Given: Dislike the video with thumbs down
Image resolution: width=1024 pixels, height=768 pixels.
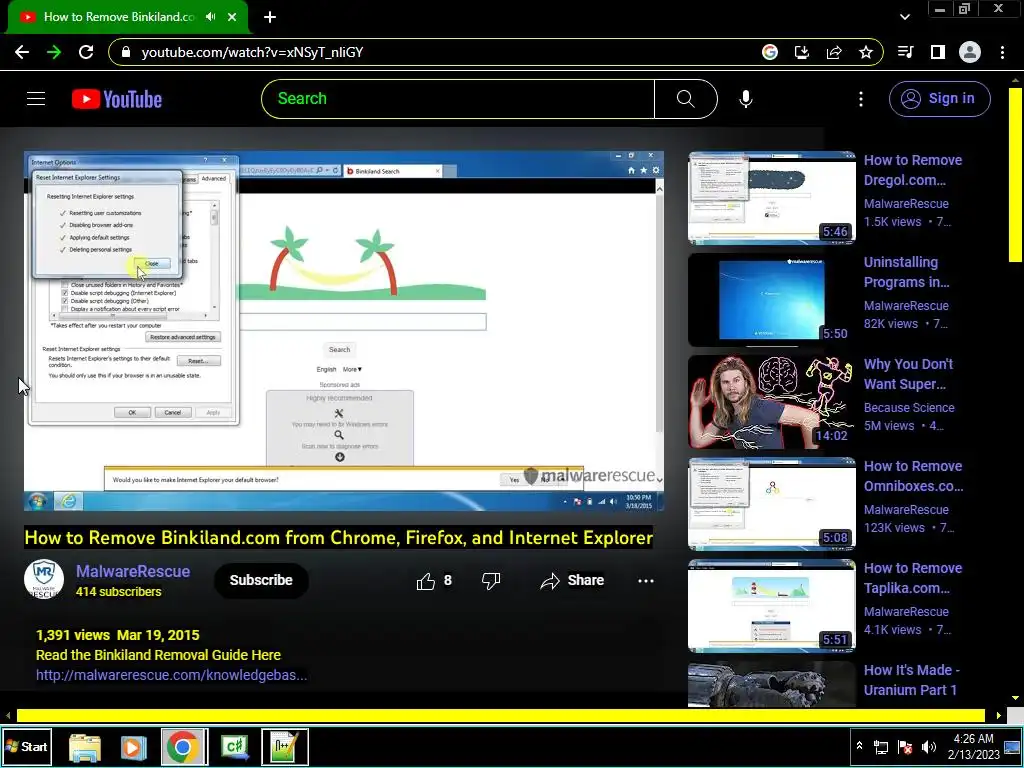Looking at the screenshot, I should 490,581.
